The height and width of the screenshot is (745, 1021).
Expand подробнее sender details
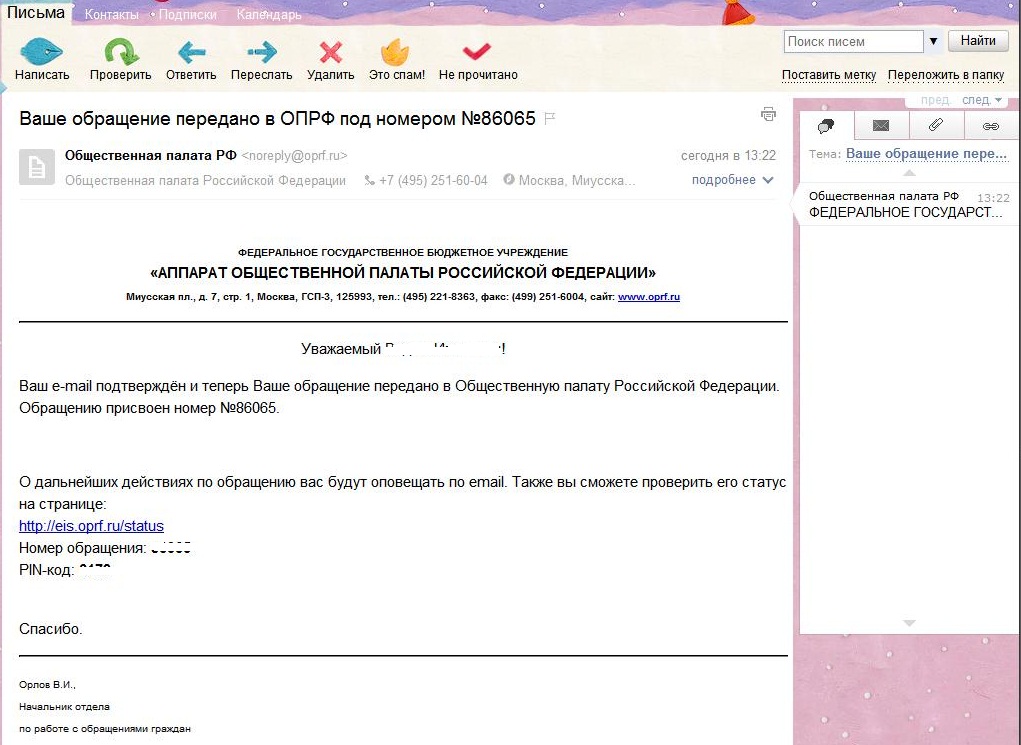(732, 180)
